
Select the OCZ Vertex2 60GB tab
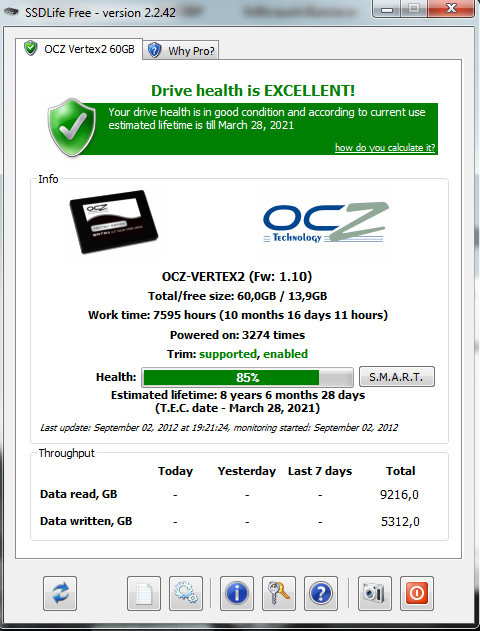[x=79, y=49]
